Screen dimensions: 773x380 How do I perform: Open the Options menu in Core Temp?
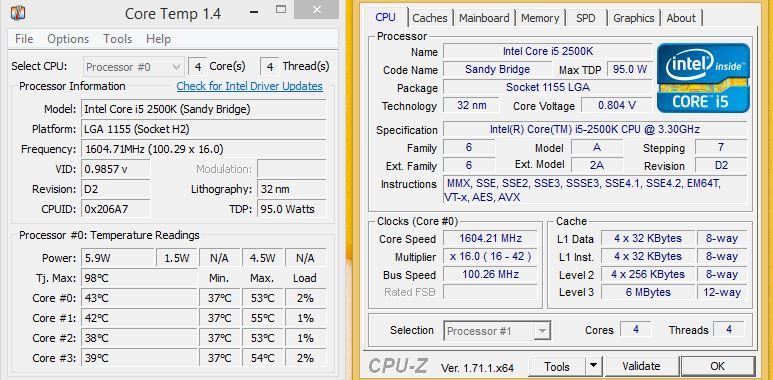pos(68,39)
